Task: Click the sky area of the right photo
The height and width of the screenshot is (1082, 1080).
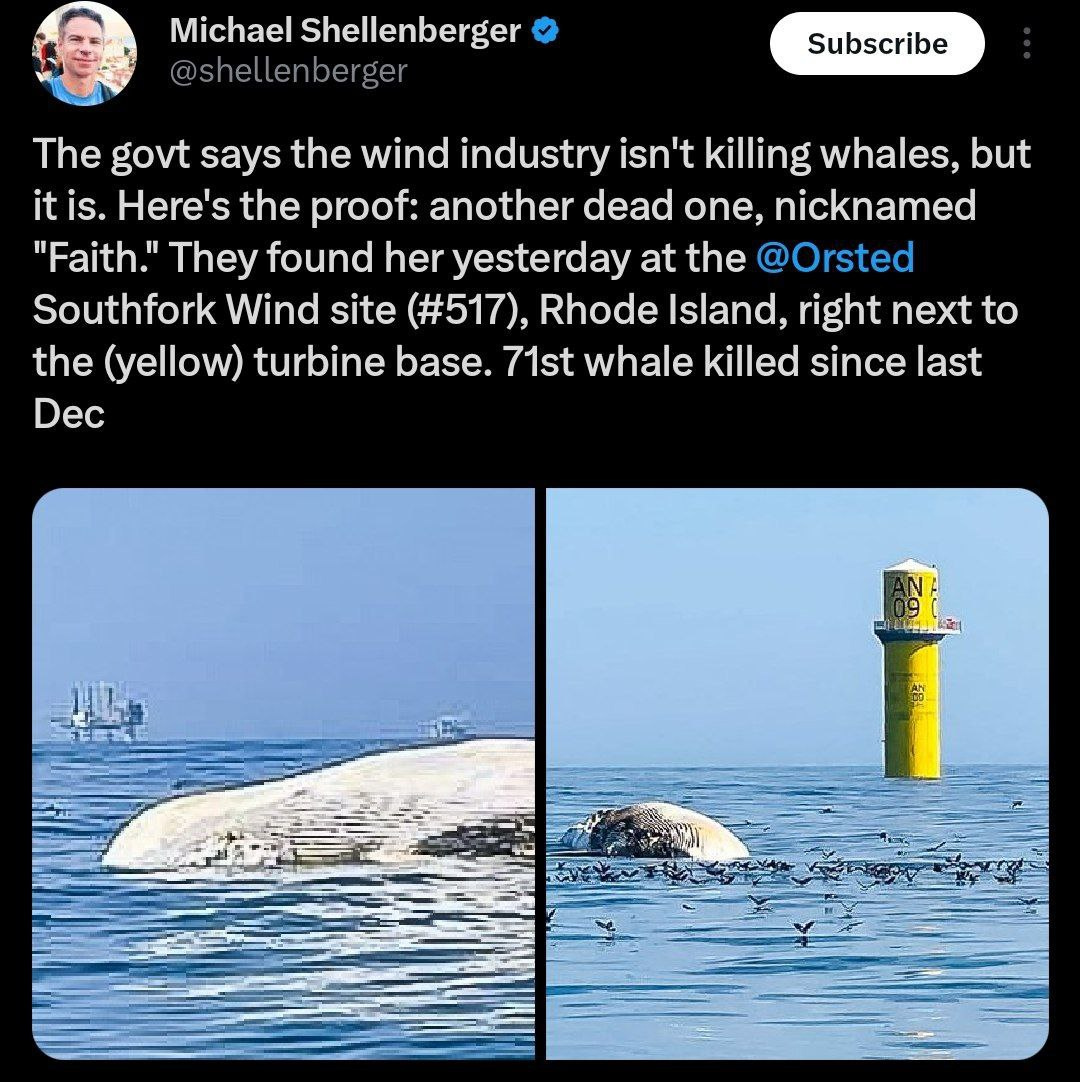Action: (x=711, y=621)
